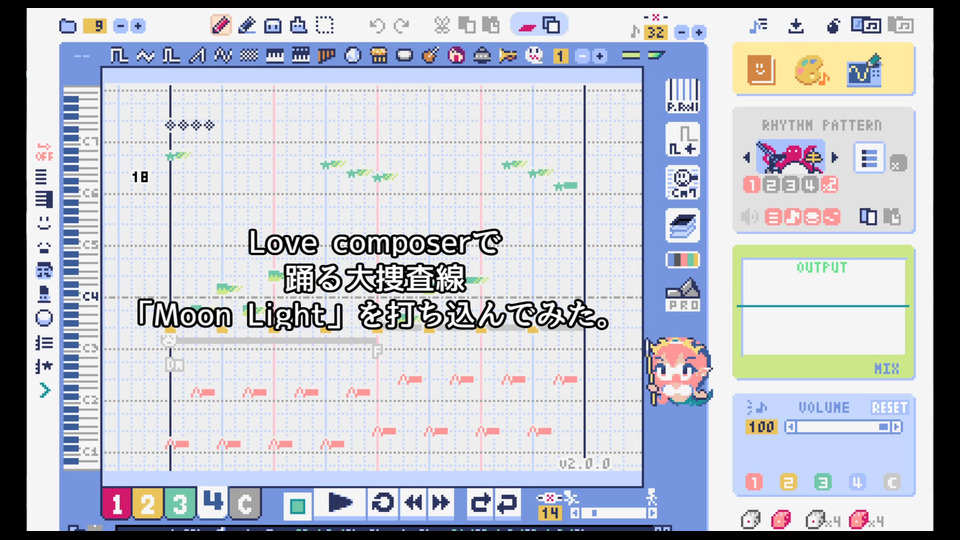The image size is (960, 540).
Task: Expand the left sidebar chevron
Action: click(44, 390)
